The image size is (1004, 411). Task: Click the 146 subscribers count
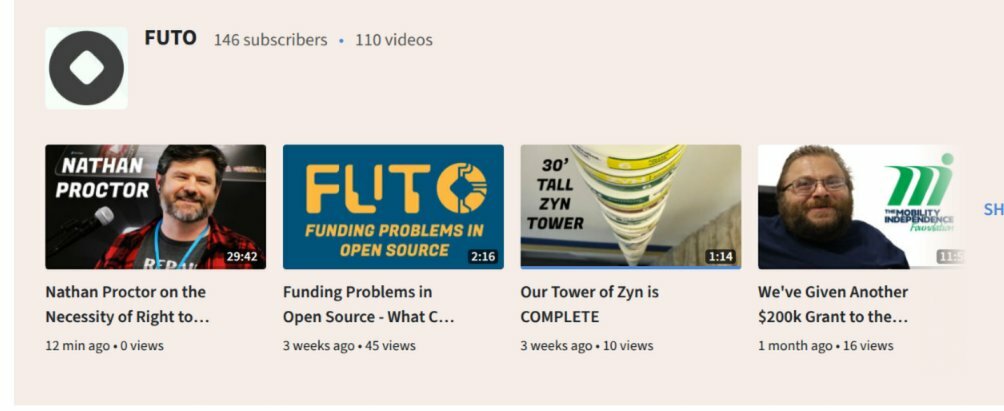(270, 40)
